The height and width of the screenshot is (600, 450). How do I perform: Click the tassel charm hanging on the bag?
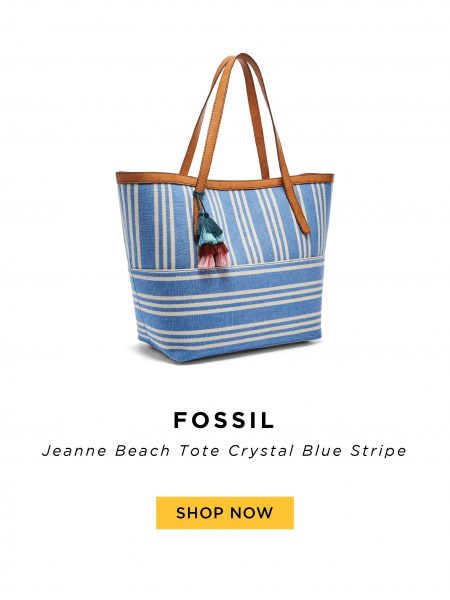212,233
